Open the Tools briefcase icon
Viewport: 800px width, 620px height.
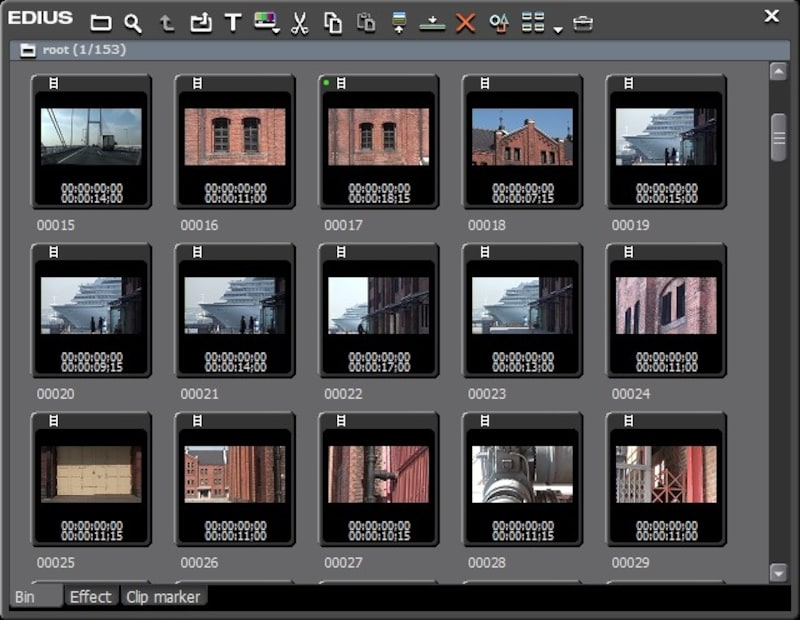(583, 22)
